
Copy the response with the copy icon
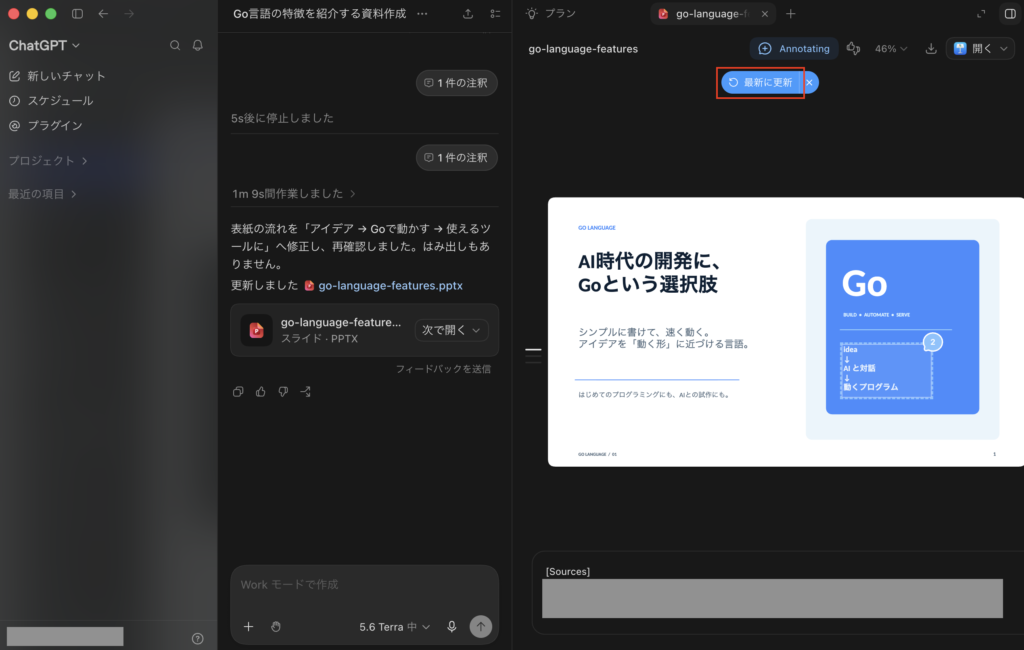pos(238,391)
